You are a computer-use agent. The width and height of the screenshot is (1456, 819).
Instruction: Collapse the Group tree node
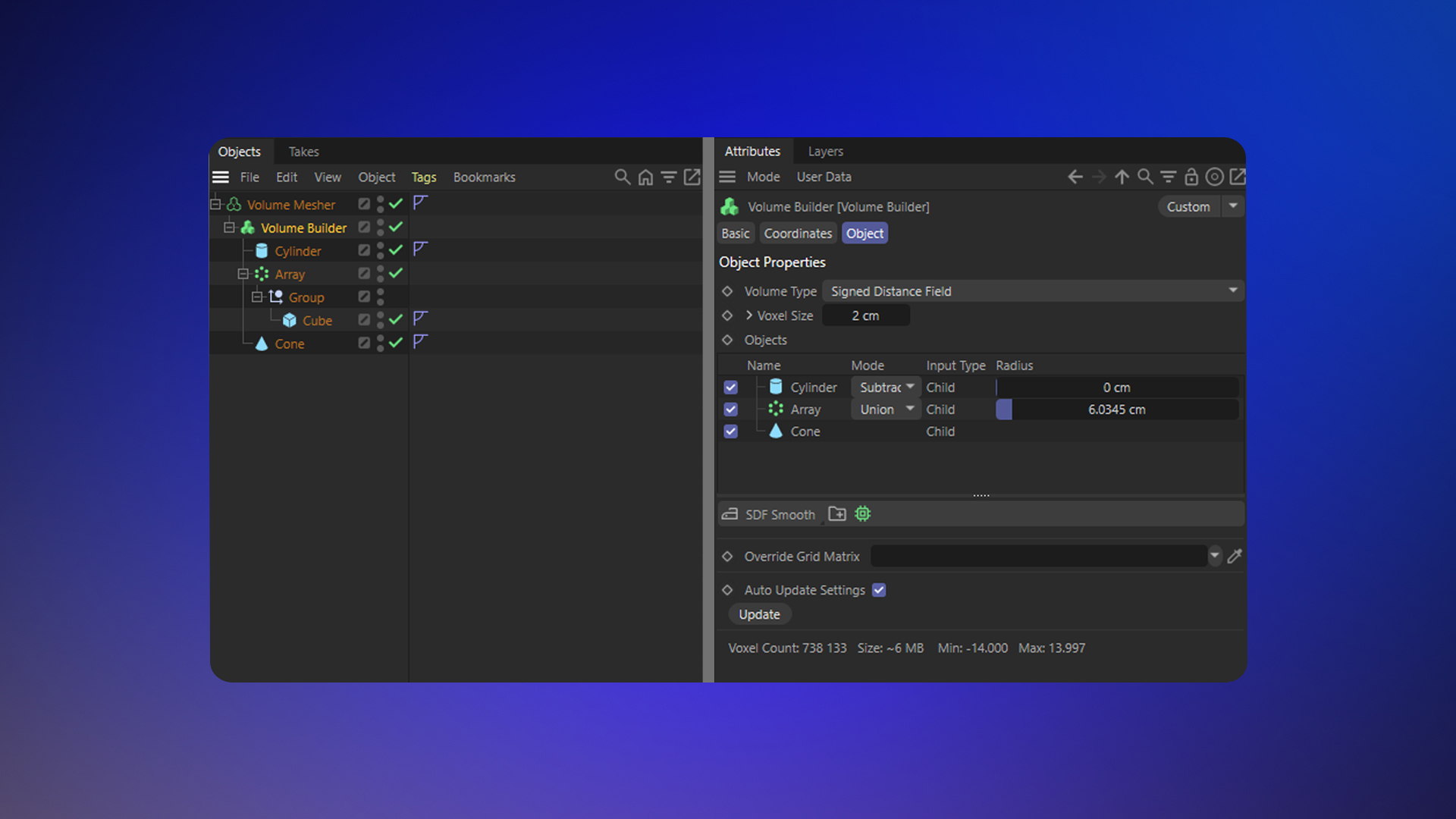[x=257, y=297]
